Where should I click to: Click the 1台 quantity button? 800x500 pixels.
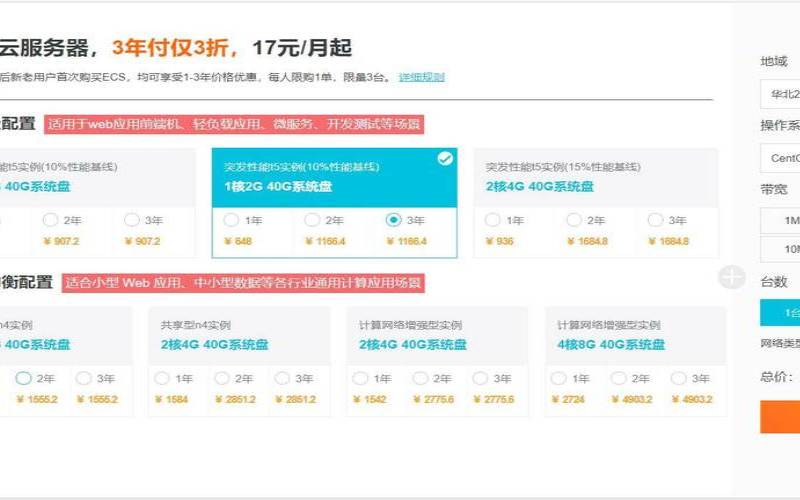point(780,313)
